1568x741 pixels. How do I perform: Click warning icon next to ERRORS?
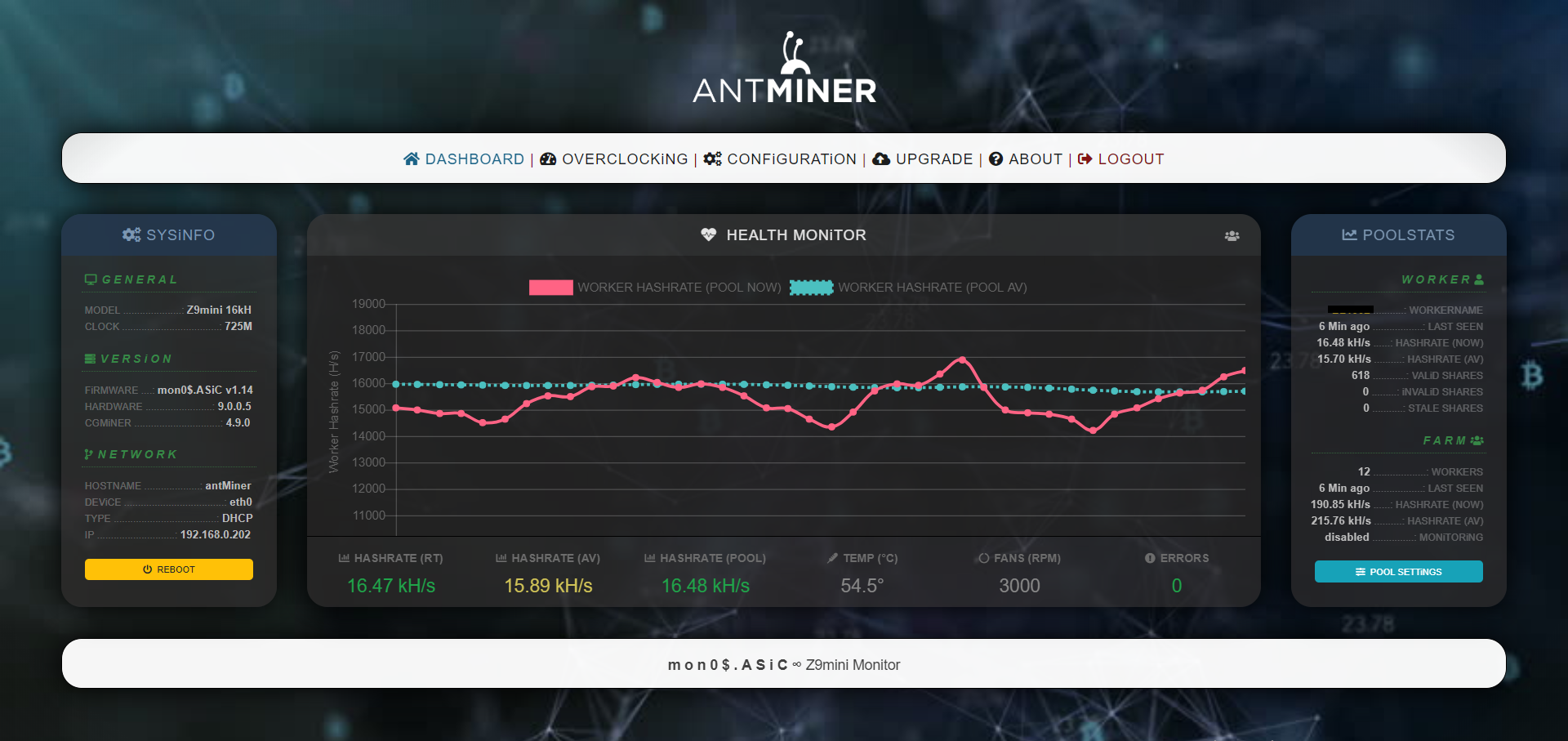[x=1150, y=558]
